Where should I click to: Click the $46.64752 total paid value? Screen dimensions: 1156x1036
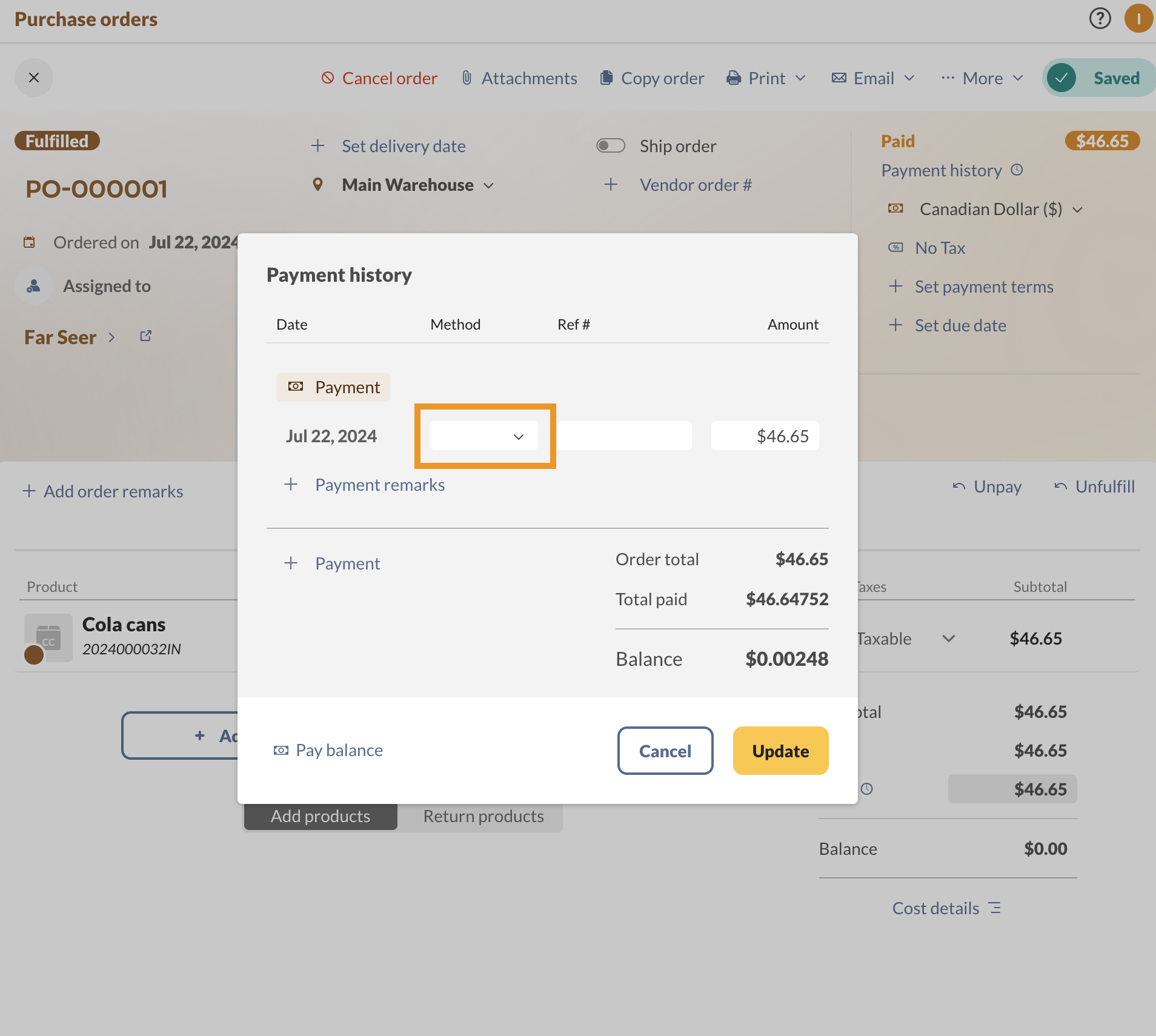coord(787,599)
